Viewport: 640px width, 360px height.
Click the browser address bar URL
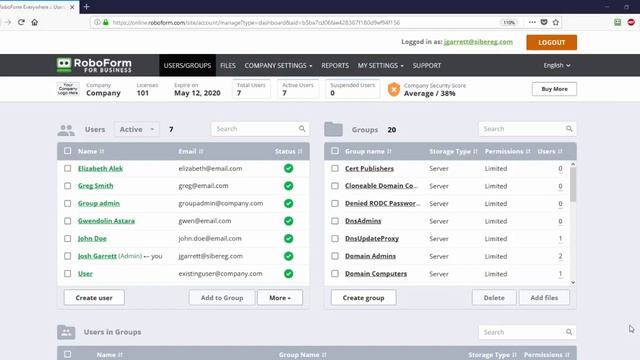coord(256,22)
